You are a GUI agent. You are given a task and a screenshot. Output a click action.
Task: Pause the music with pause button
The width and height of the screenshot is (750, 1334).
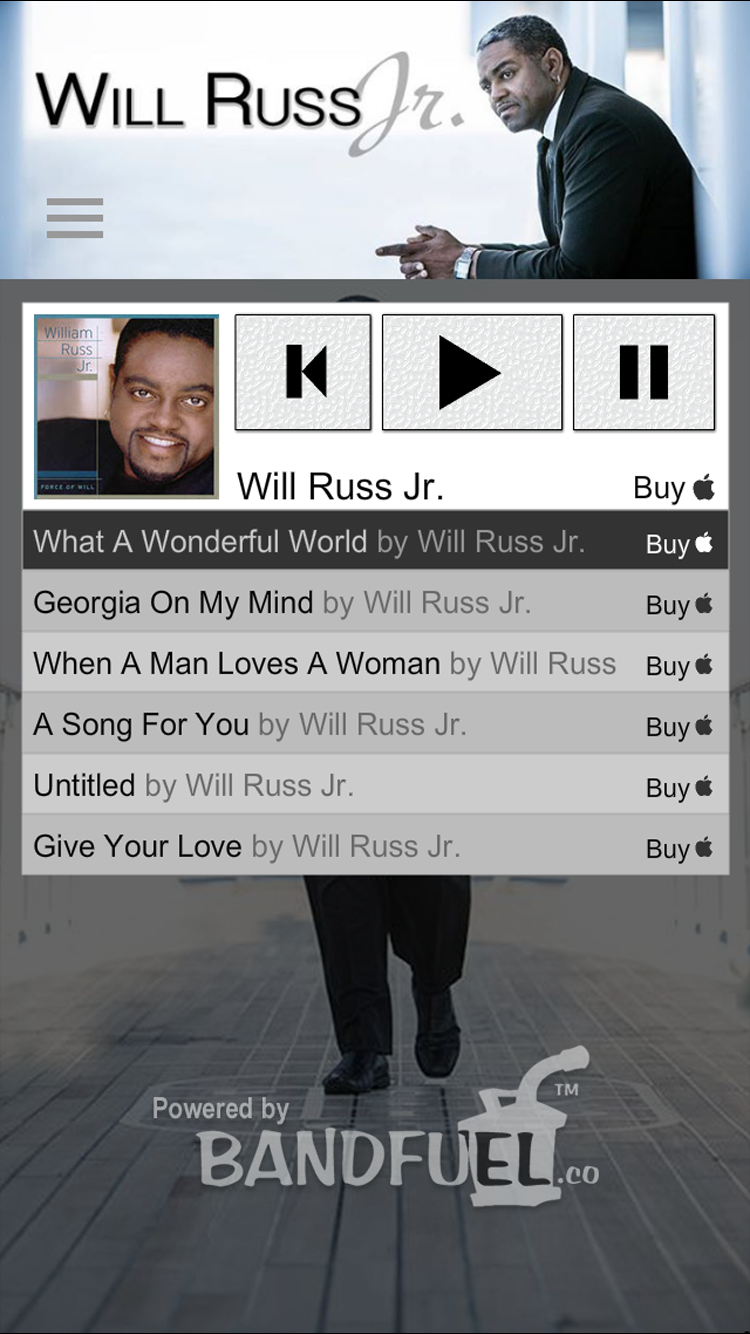coord(644,372)
